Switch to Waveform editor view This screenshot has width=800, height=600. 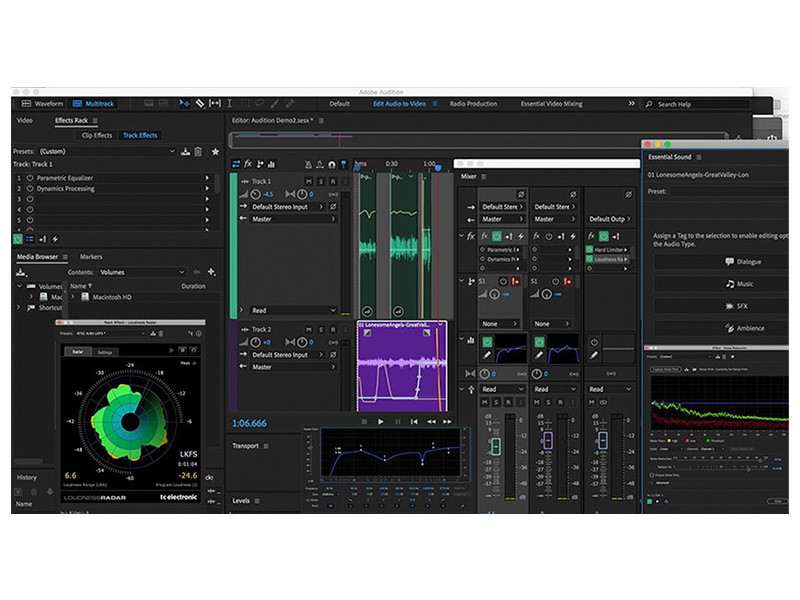[x=42, y=104]
